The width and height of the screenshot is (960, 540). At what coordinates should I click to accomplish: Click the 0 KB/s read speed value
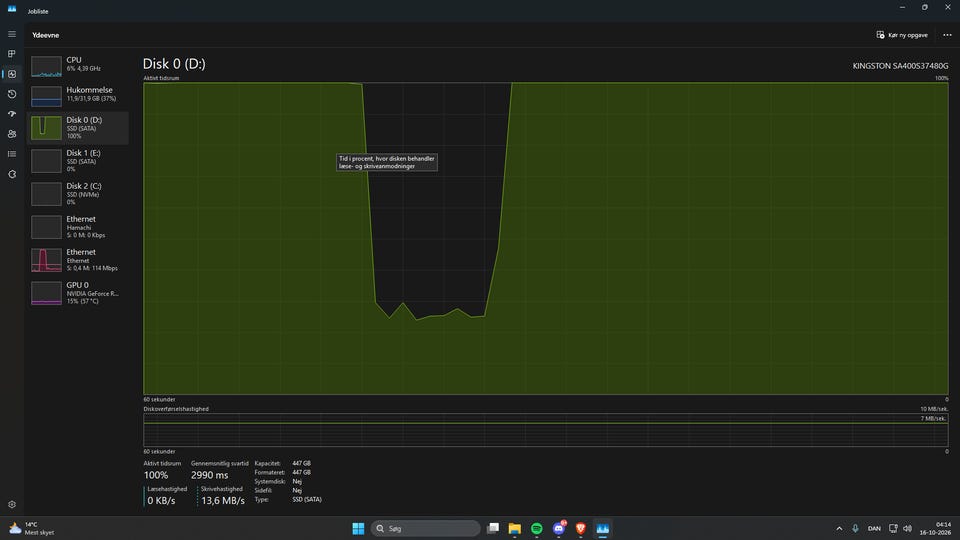click(161, 500)
